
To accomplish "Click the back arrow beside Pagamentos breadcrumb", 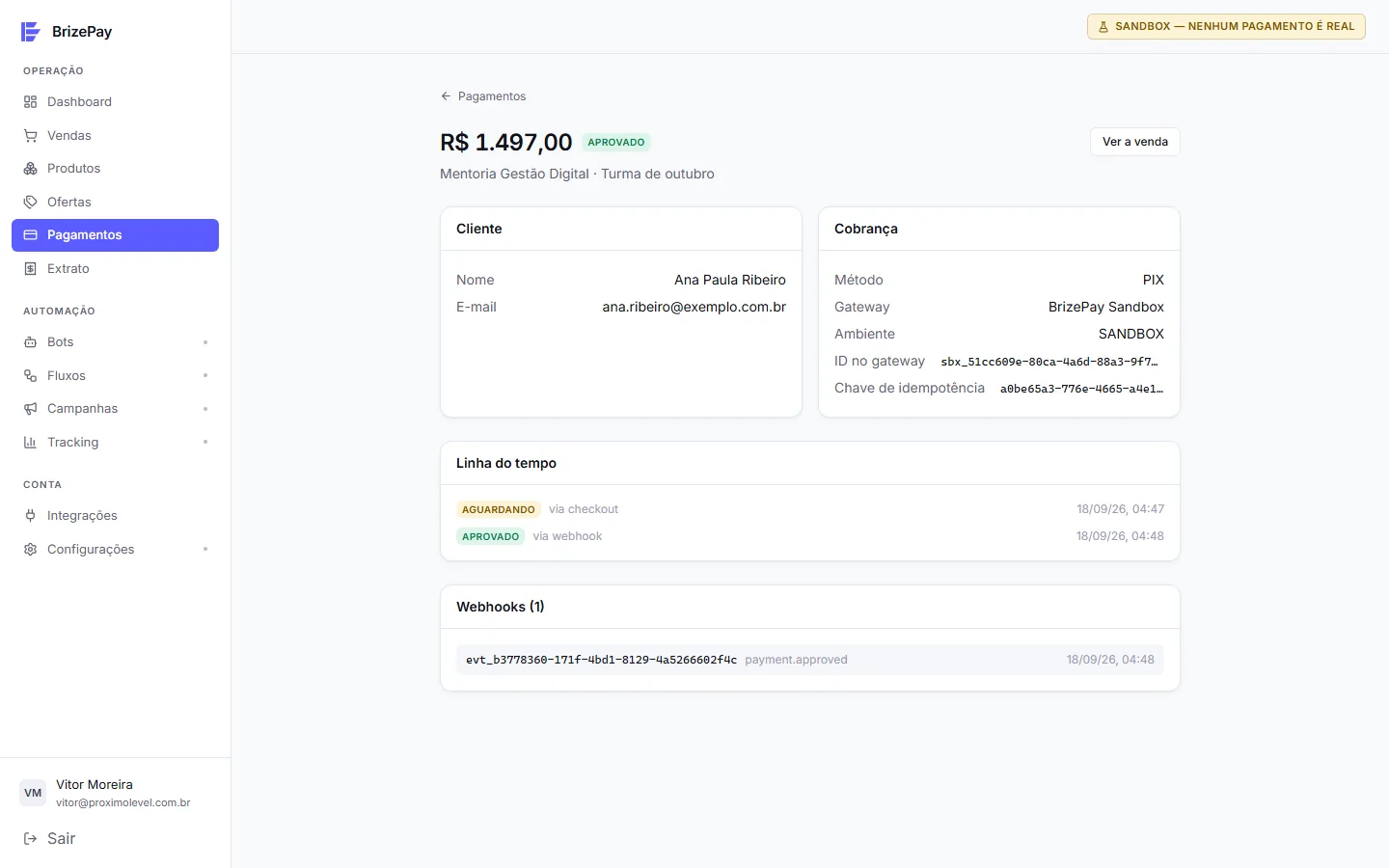I will pos(446,96).
